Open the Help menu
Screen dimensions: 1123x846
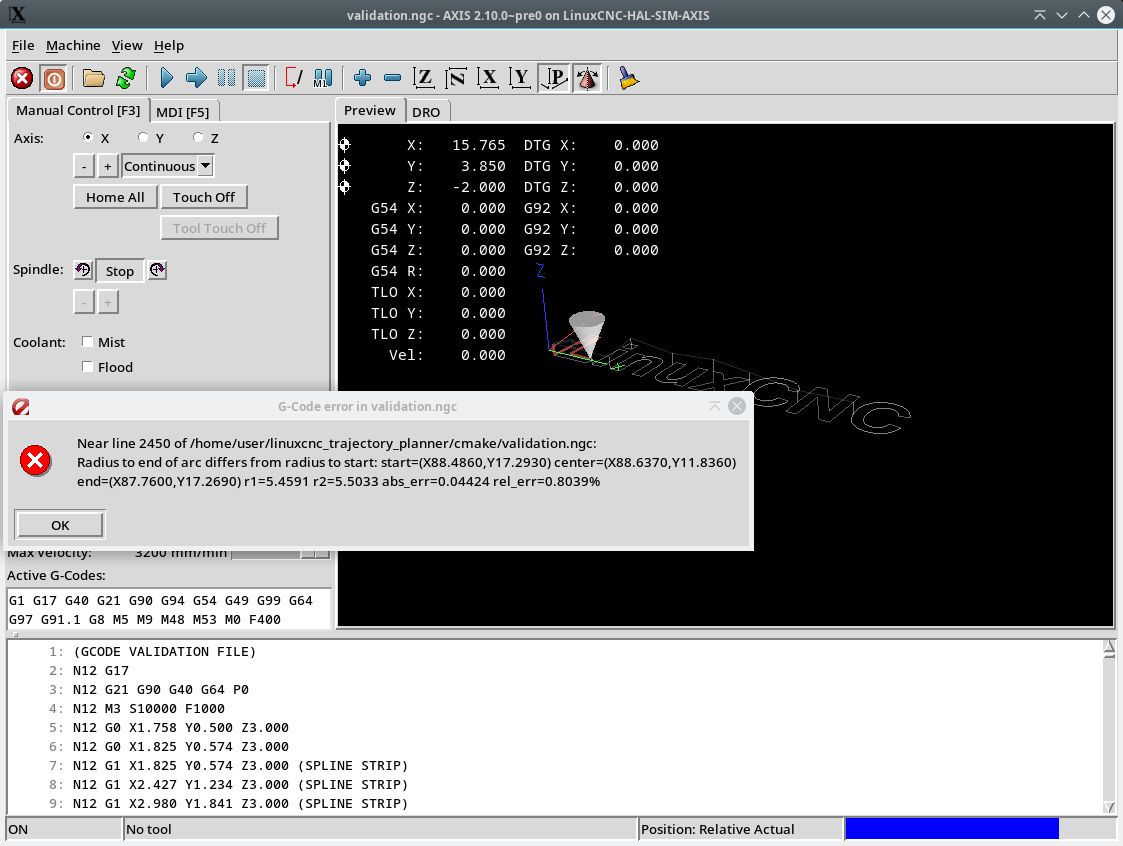[x=169, y=45]
